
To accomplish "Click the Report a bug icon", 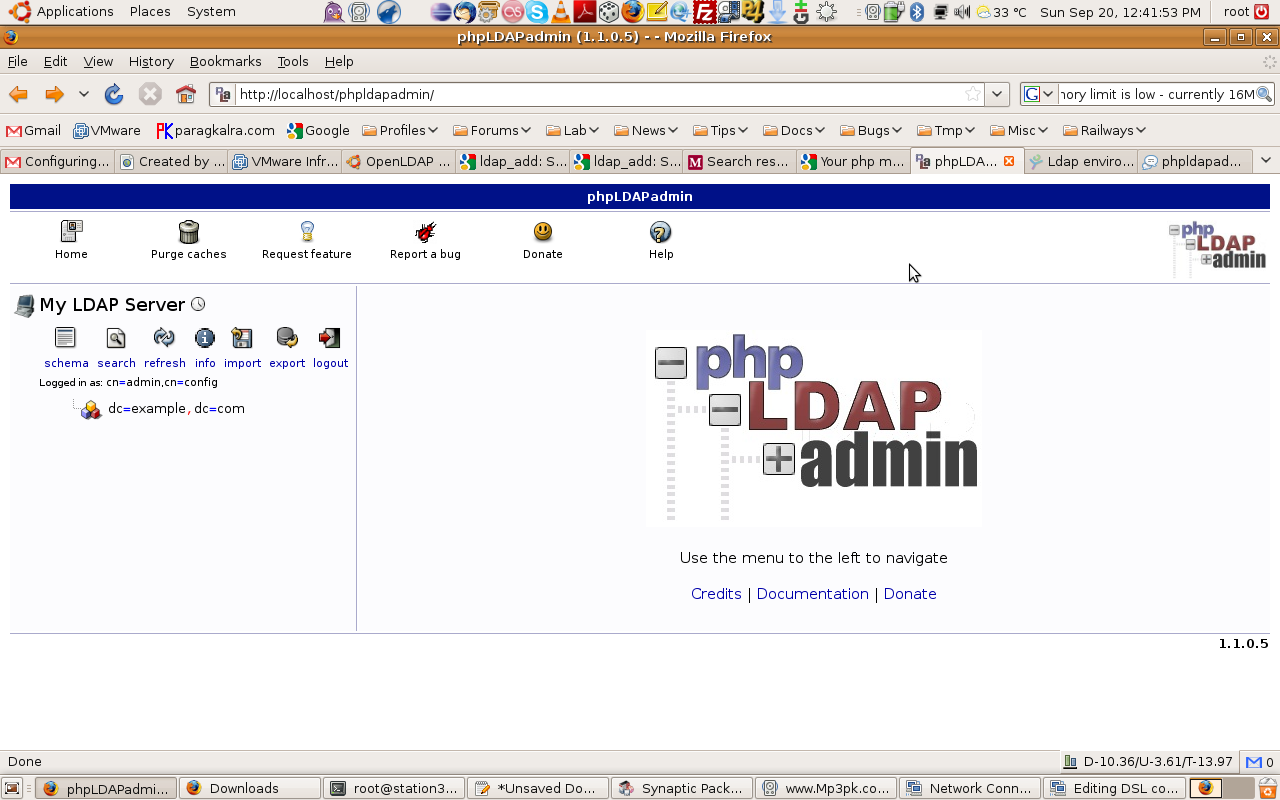I will pos(425,233).
